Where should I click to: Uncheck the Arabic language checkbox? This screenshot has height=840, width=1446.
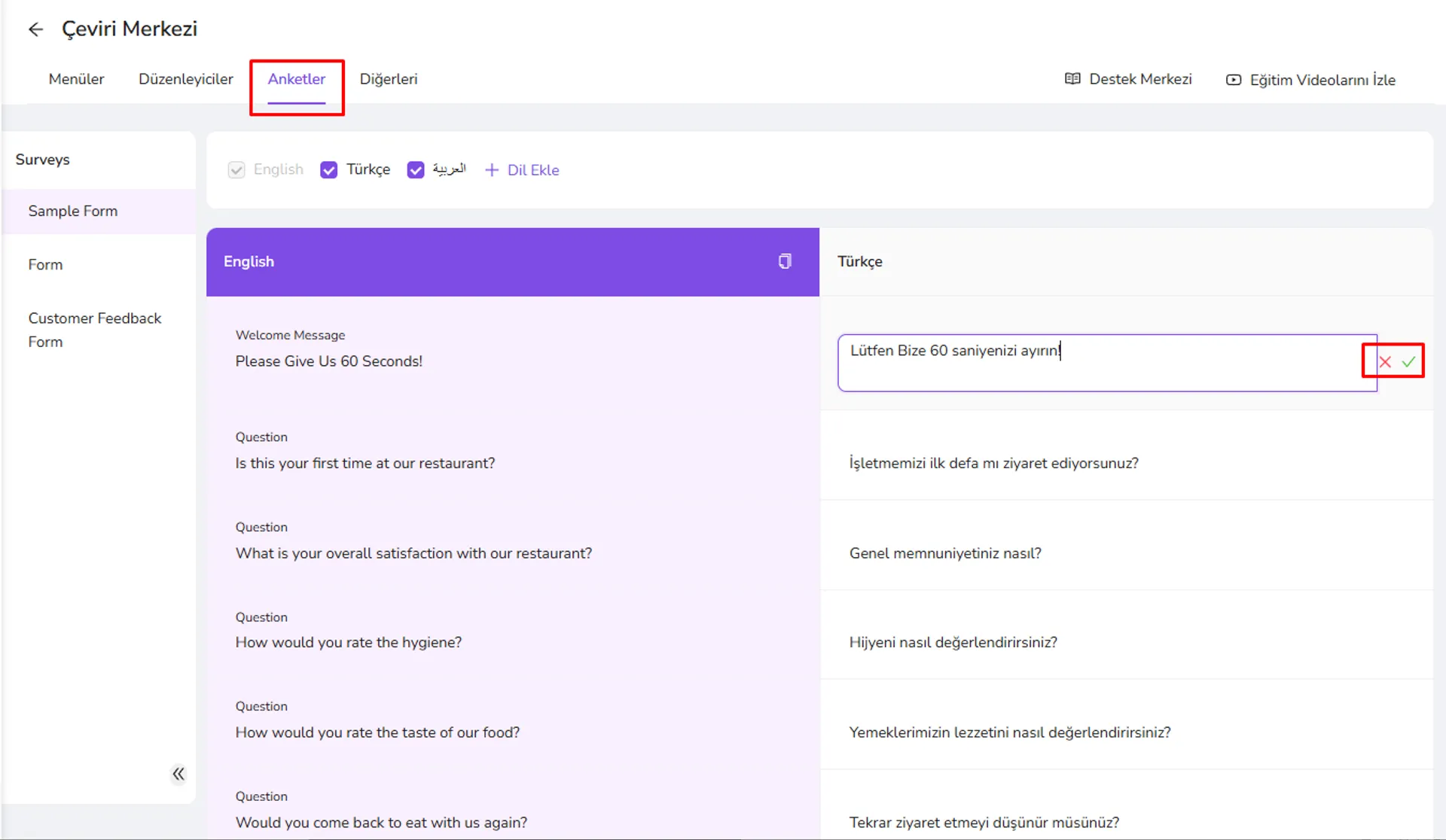click(416, 170)
